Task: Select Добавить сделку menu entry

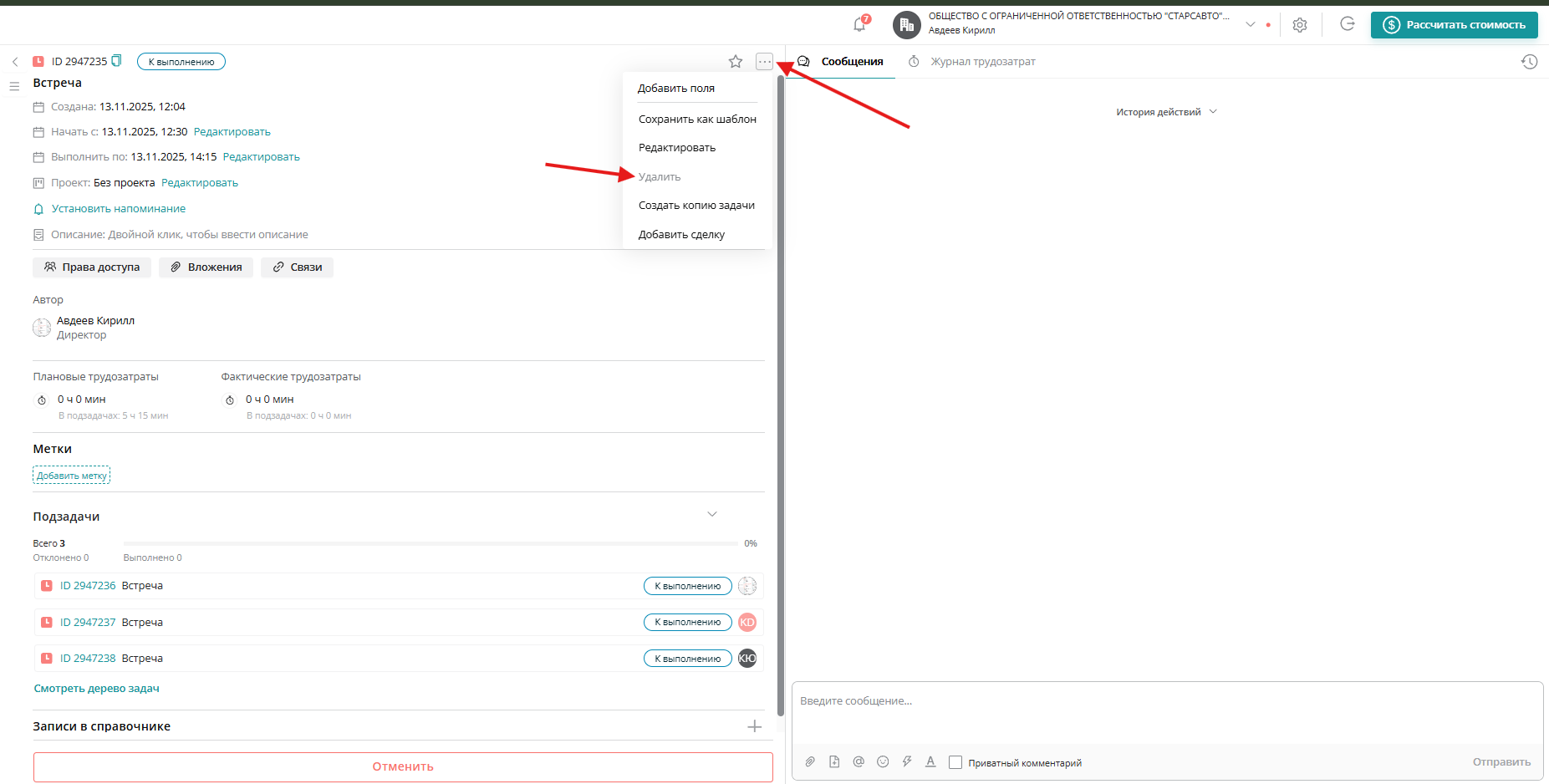Action: click(x=681, y=235)
